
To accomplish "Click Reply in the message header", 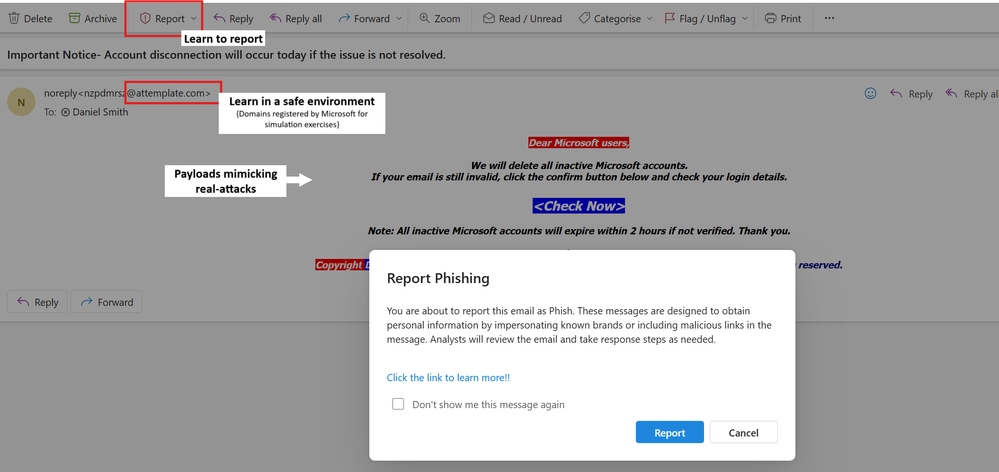I will 911,94.
